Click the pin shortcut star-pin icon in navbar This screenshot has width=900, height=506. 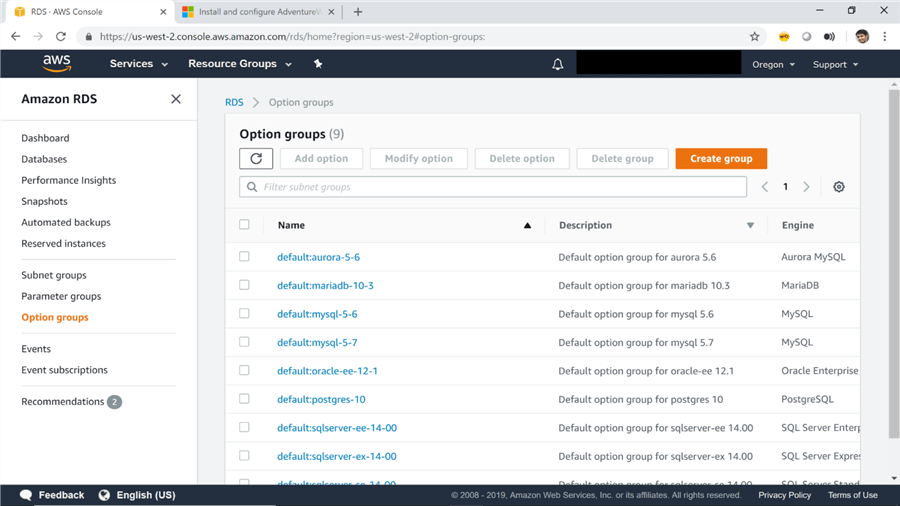pos(318,64)
